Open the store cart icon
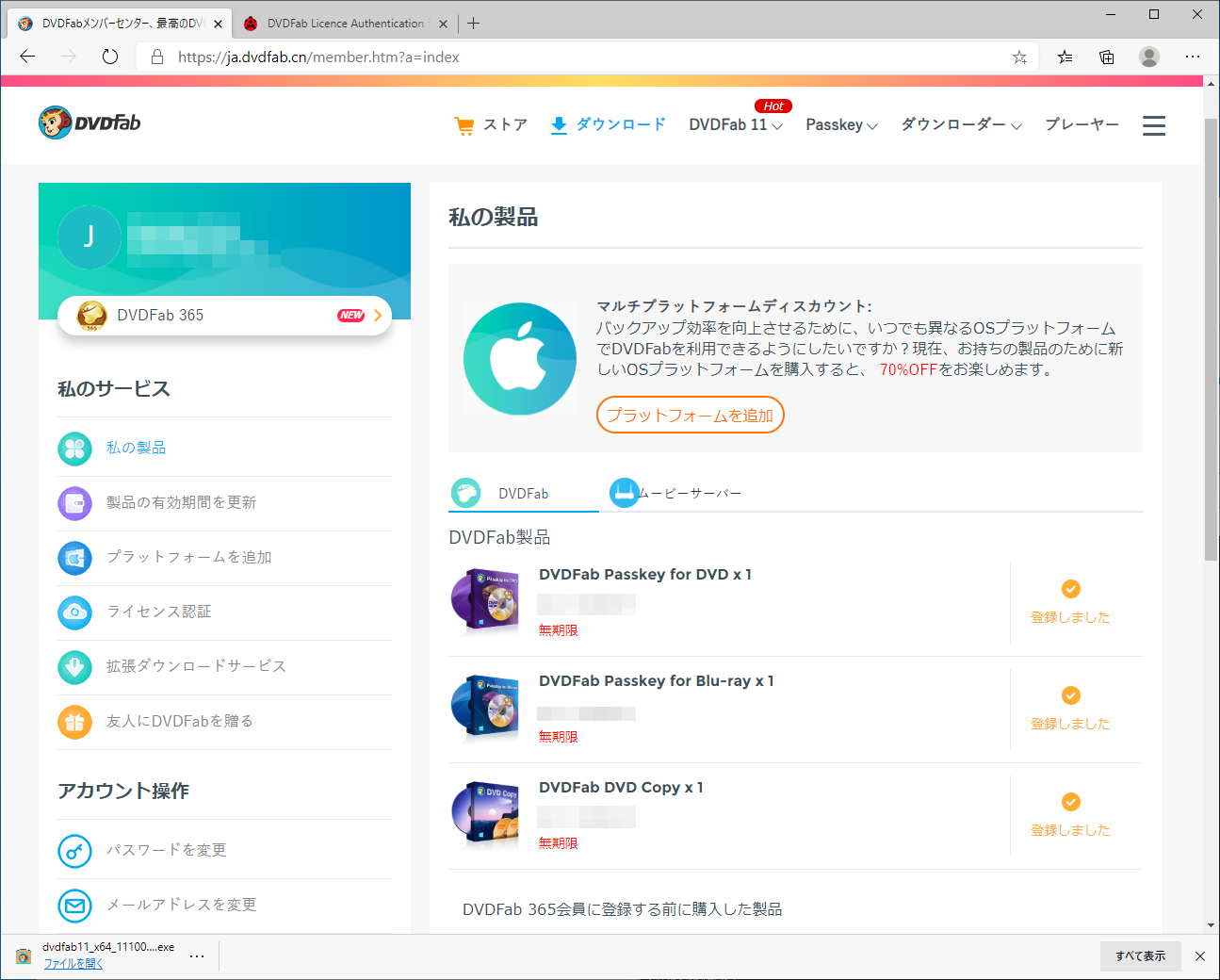Viewport: 1220px width, 980px height. [x=464, y=125]
